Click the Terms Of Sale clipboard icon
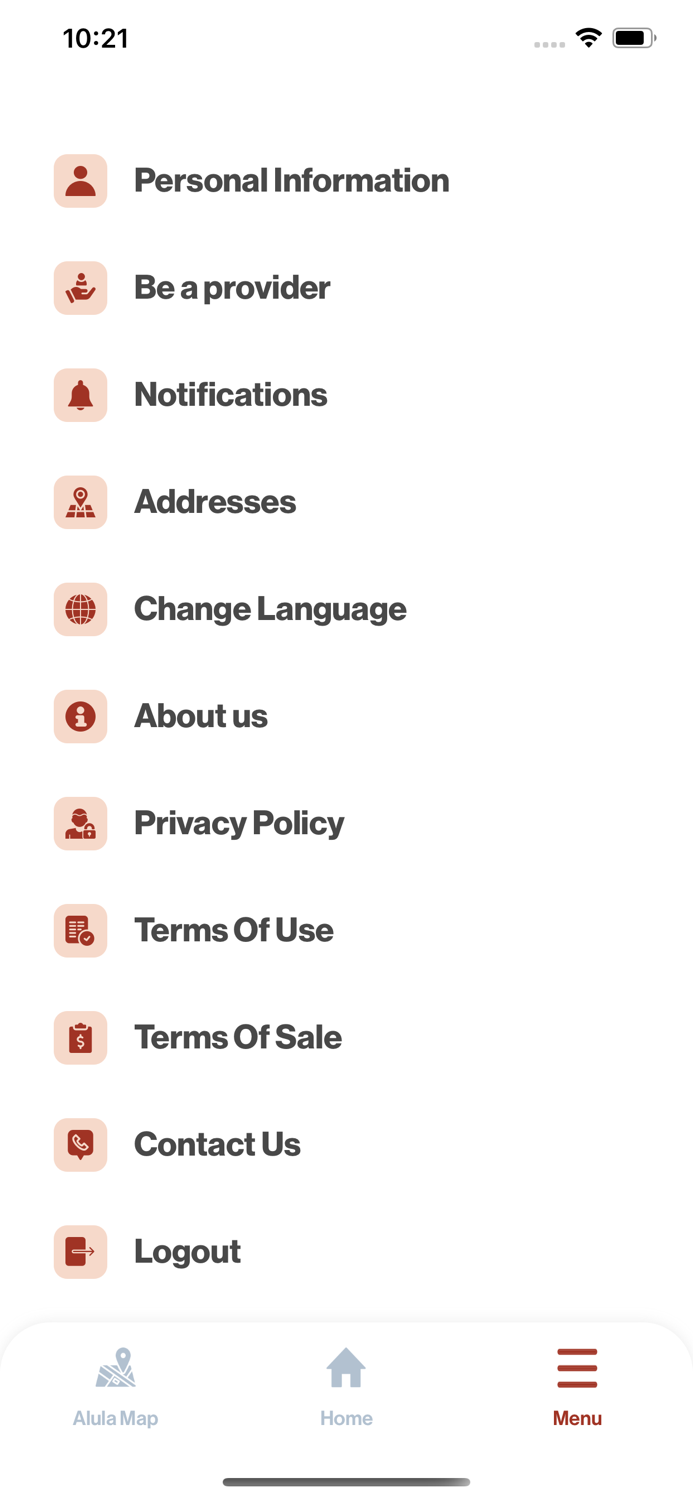 click(80, 1037)
